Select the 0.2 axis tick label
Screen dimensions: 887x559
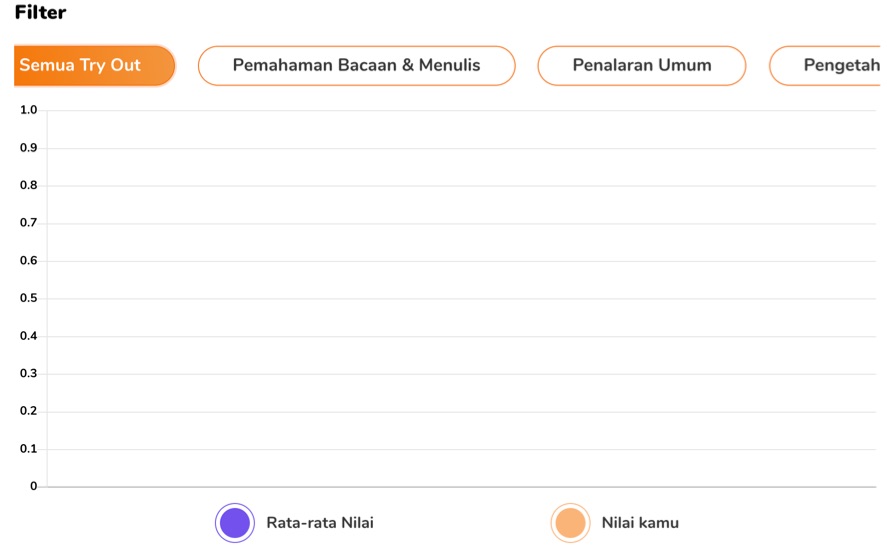pos(28,410)
